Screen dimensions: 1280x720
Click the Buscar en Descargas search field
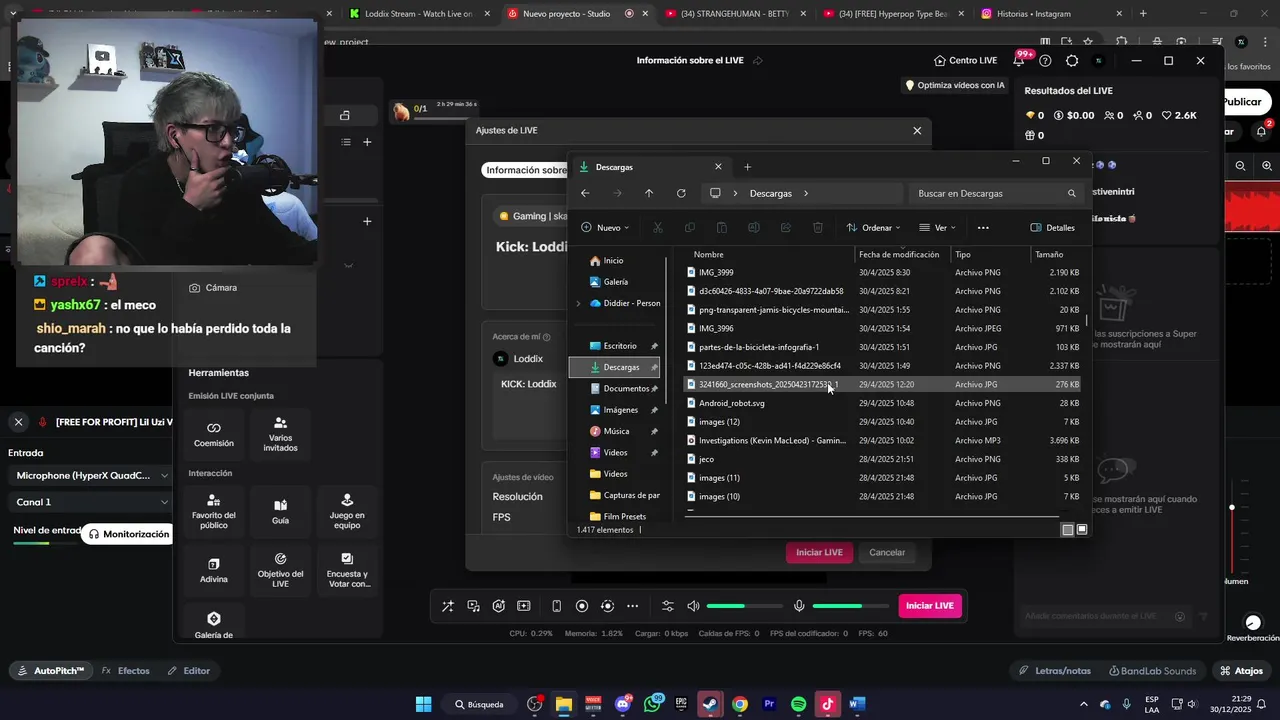(996, 193)
